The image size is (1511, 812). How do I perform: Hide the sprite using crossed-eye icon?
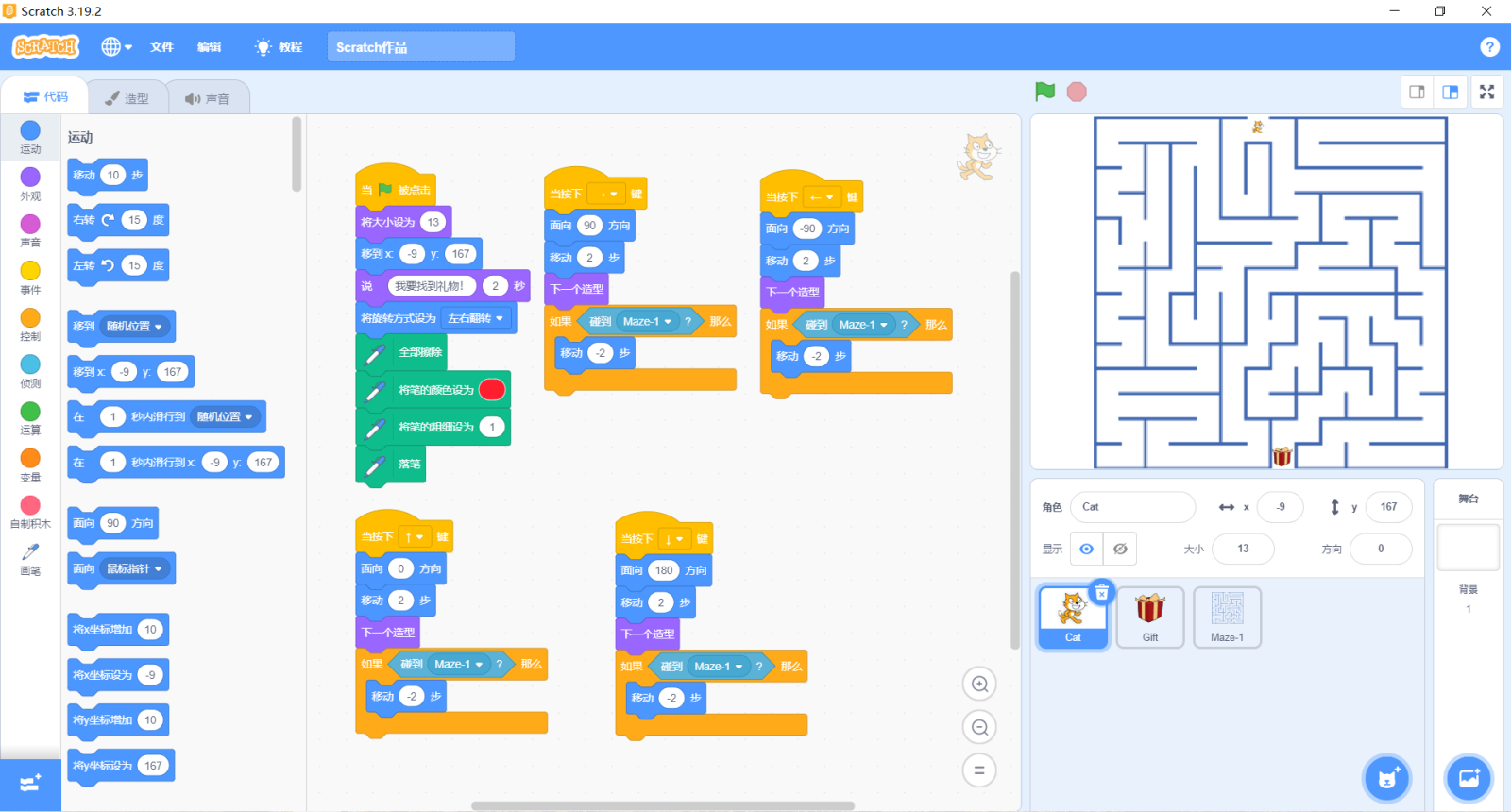point(1120,549)
